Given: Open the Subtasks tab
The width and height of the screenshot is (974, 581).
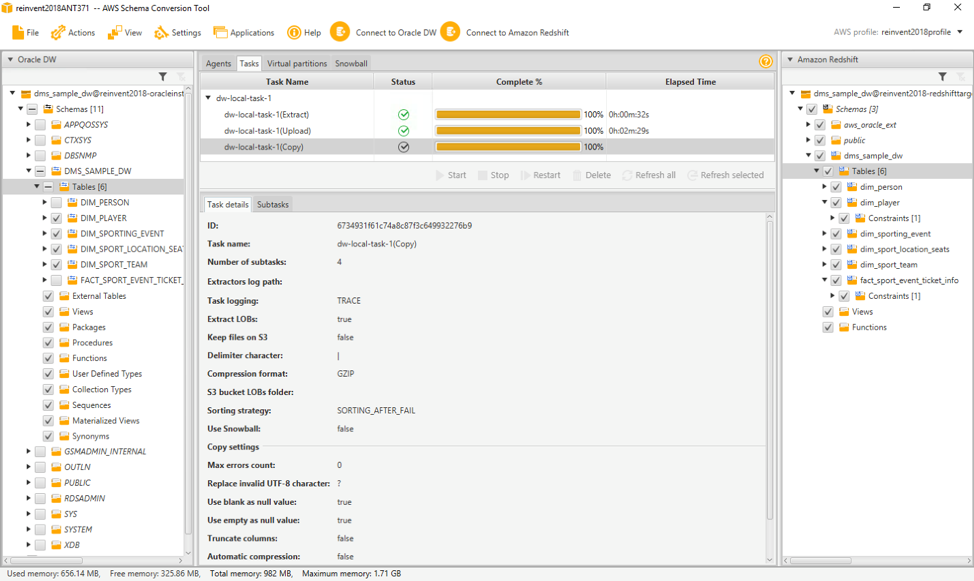Looking at the screenshot, I should tap(273, 204).
